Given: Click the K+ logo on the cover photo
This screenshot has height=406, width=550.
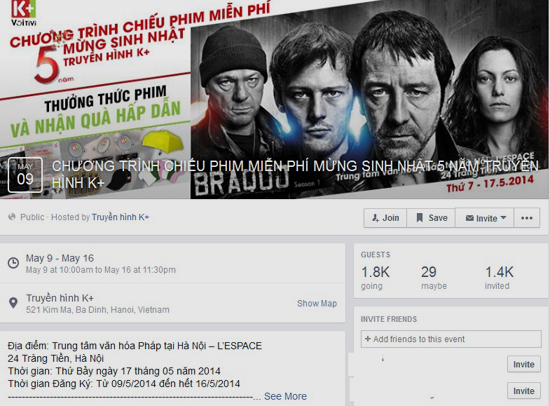Looking at the screenshot, I should (23, 13).
